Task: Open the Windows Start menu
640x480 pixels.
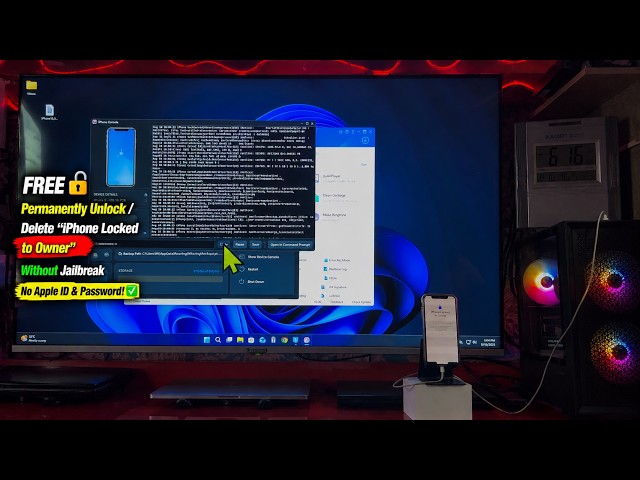Action: point(207,340)
